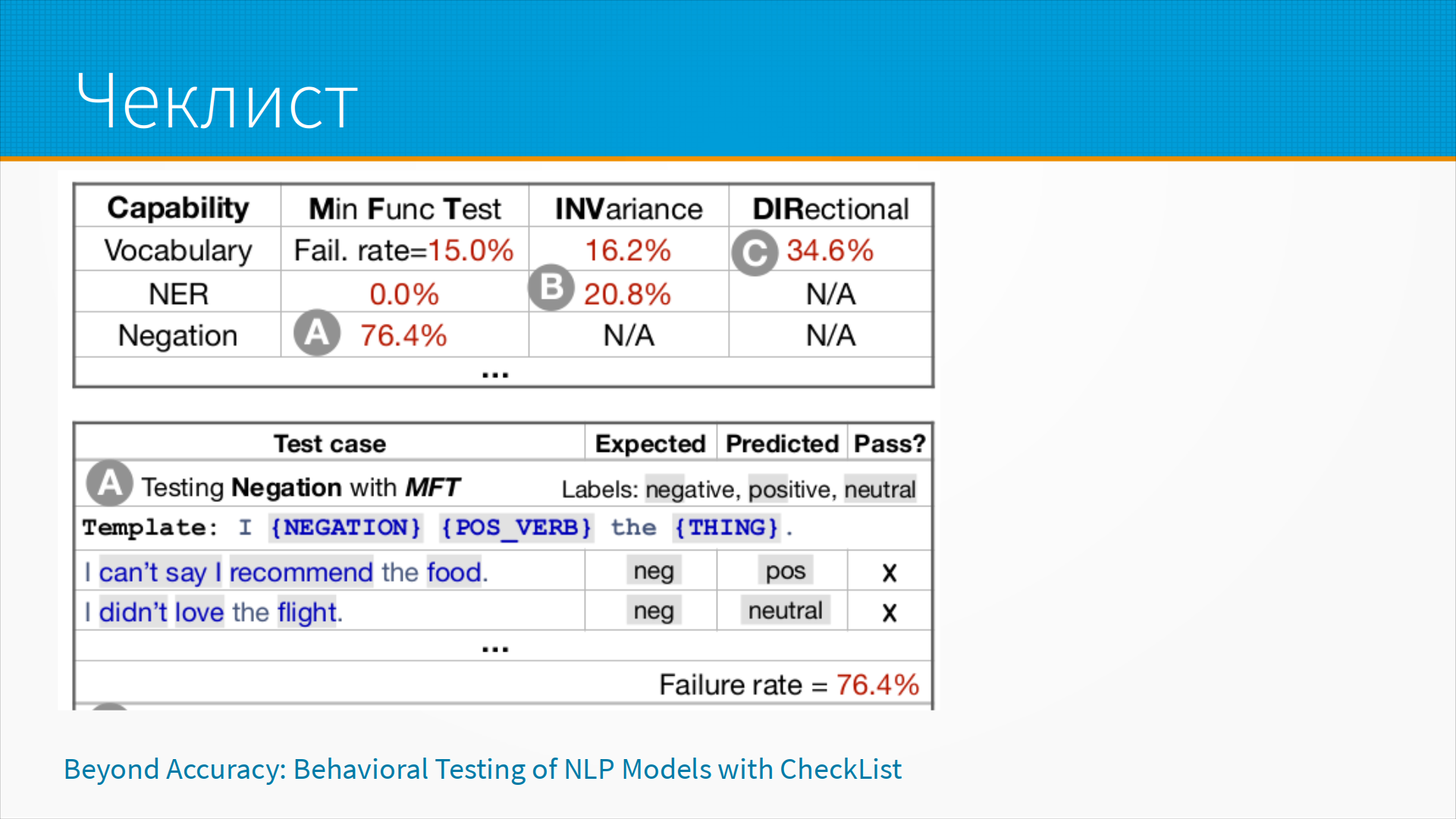The width and height of the screenshot is (1456, 819).
Task: Click the 'pos' predicted value
Action: click(785, 571)
